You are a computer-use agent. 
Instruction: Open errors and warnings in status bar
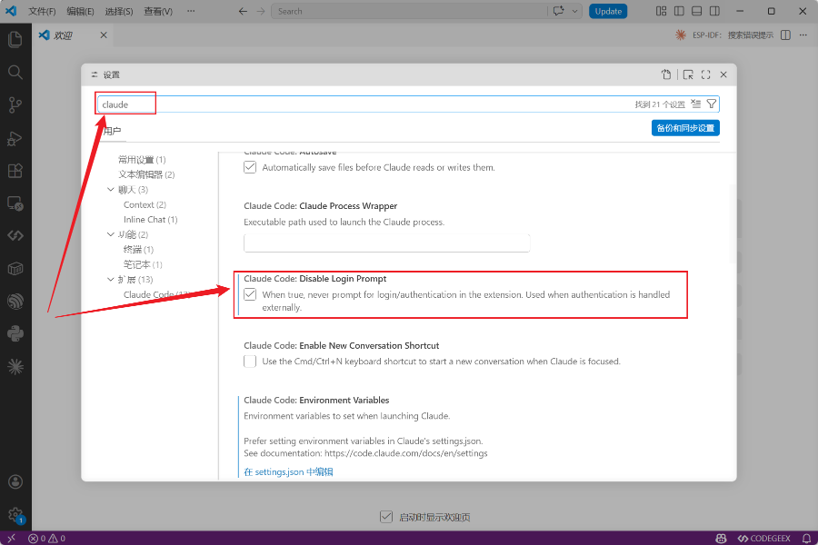pos(47,538)
